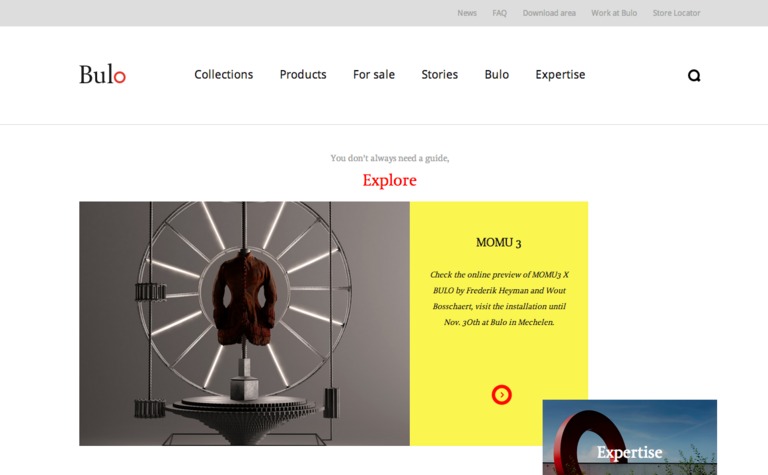768x475 pixels.
Task: Go to For sale section
Action: [374, 74]
